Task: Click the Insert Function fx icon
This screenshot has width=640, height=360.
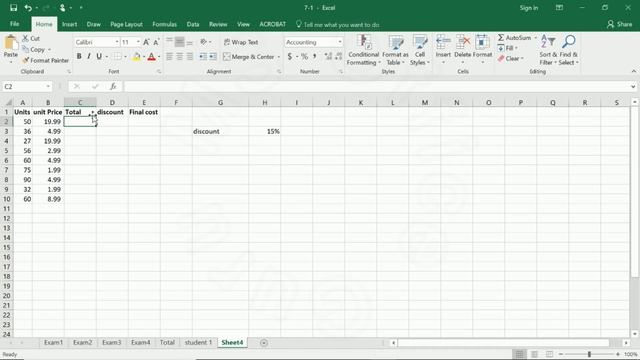Action: [x=113, y=86]
